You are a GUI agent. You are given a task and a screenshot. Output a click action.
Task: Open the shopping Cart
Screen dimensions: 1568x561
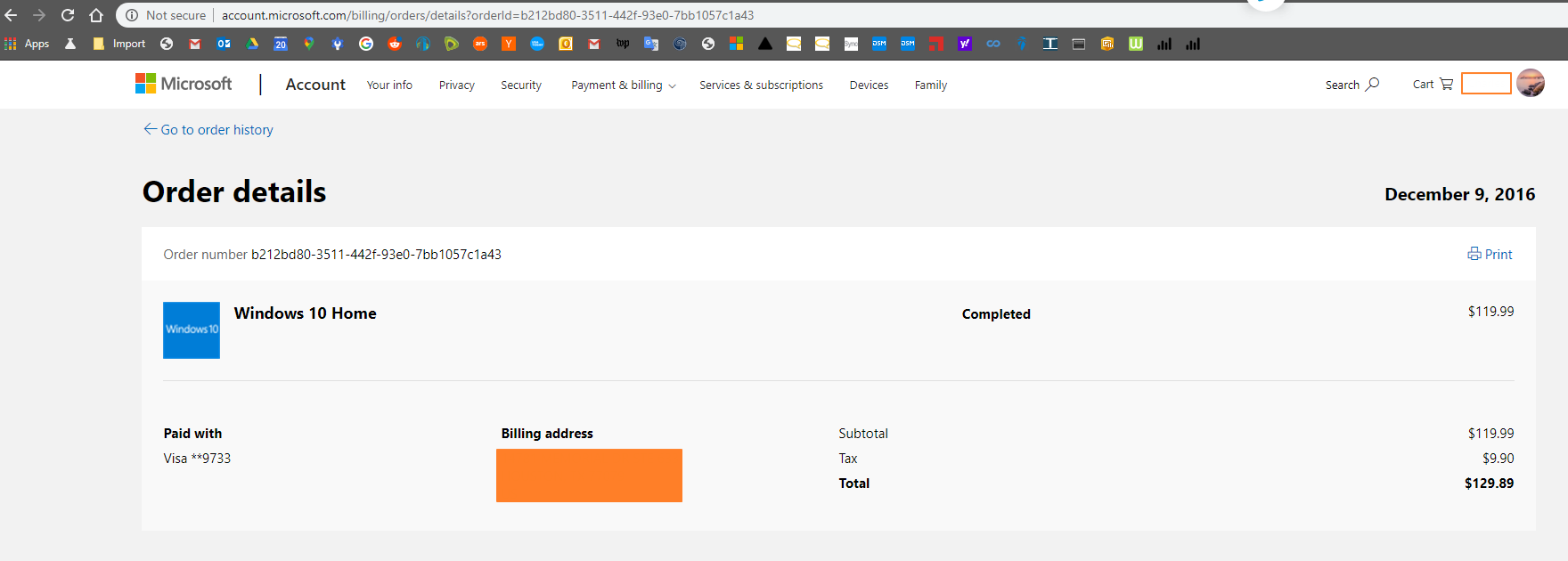[x=1433, y=85]
